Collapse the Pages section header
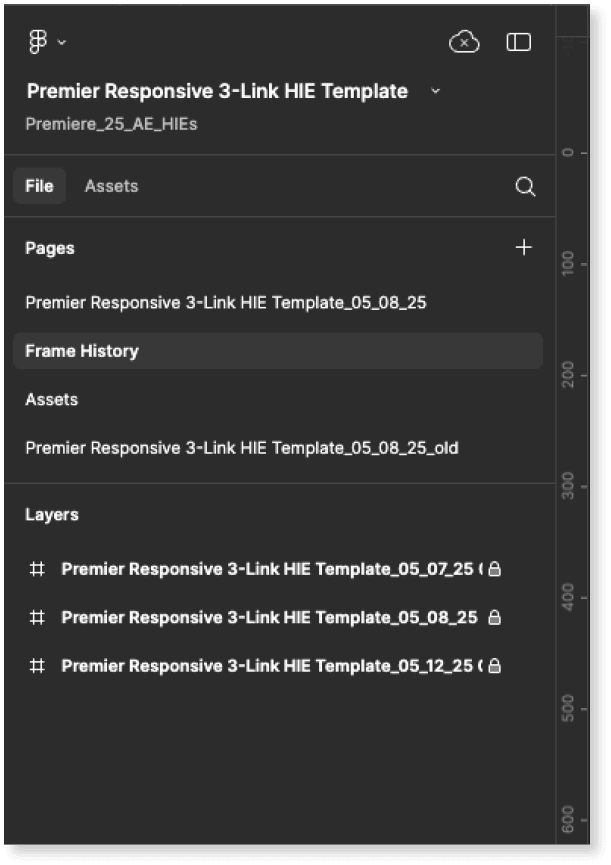 (50, 248)
